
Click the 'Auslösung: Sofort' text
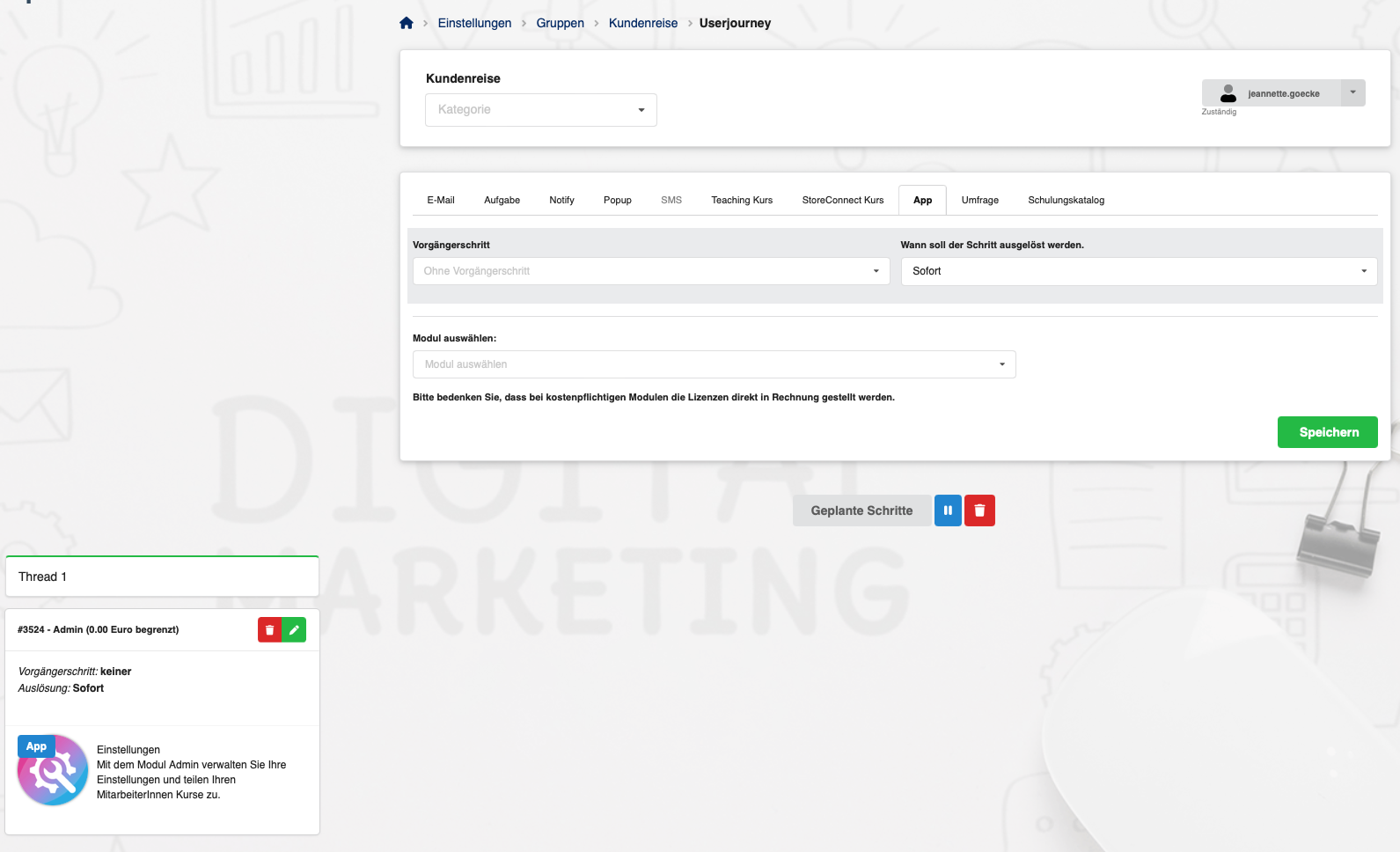tap(61, 688)
